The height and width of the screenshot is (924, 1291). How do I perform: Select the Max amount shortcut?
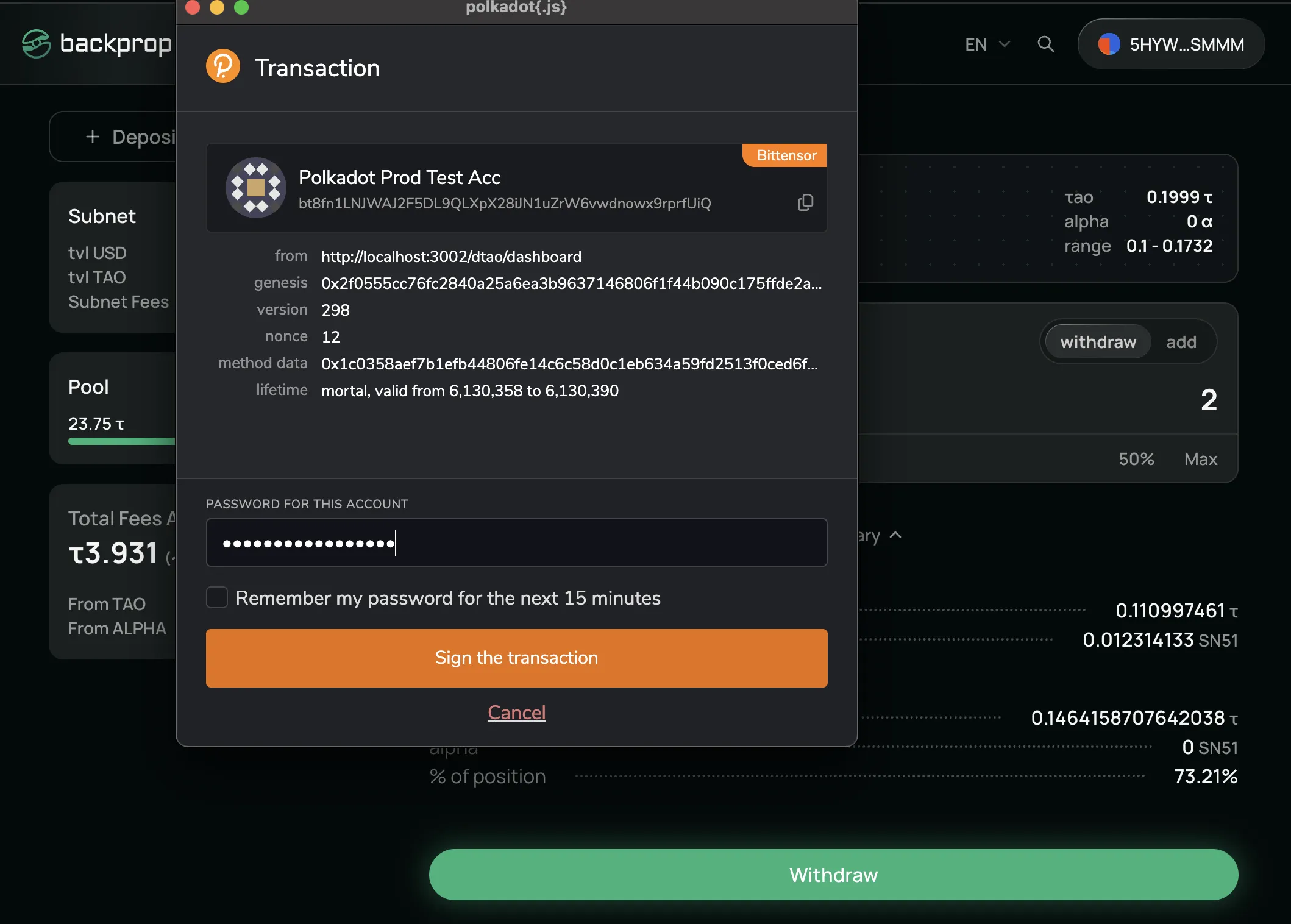click(x=1201, y=459)
